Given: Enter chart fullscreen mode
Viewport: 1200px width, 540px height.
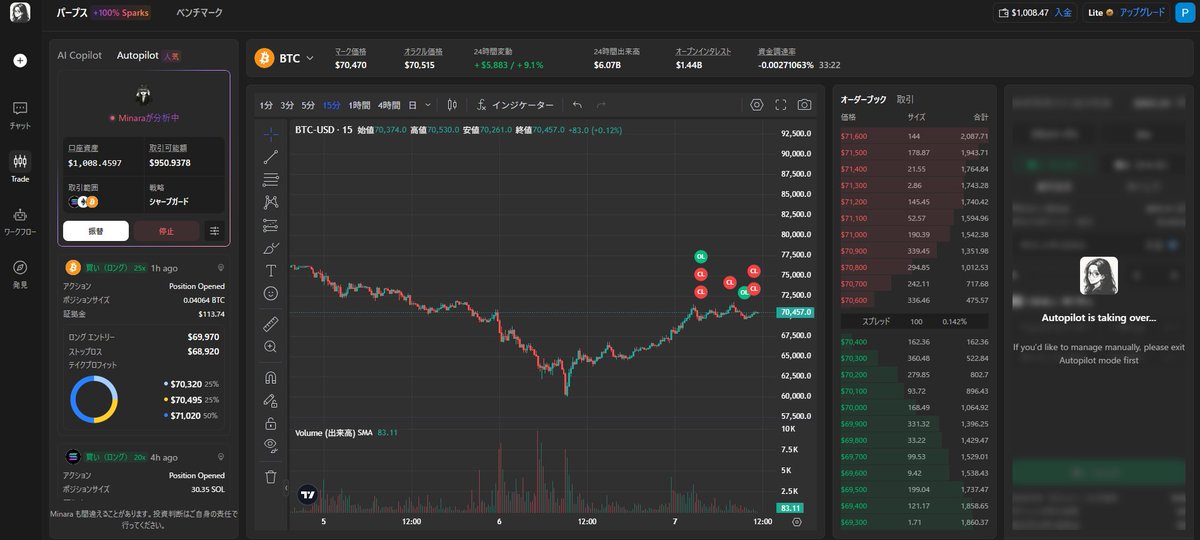Looking at the screenshot, I should (x=781, y=105).
